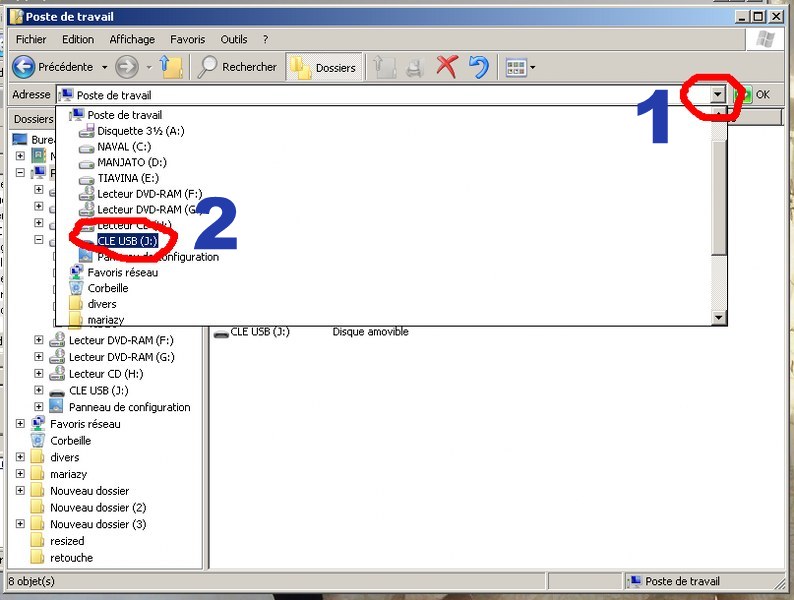794x600 pixels.
Task: Open the Rechercher search tool
Action: (237, 67)
